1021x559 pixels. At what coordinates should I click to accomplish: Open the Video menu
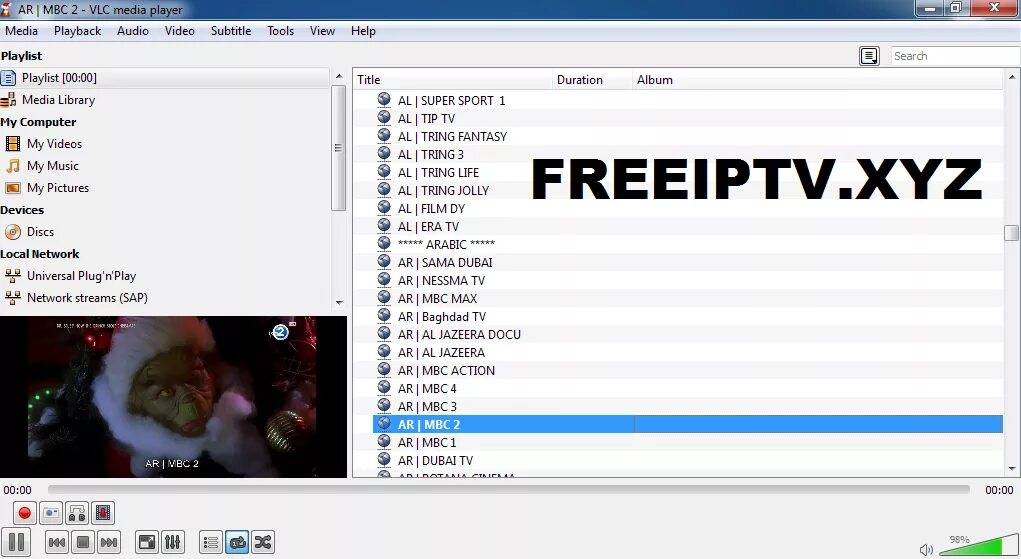click(x=180, y=31)
